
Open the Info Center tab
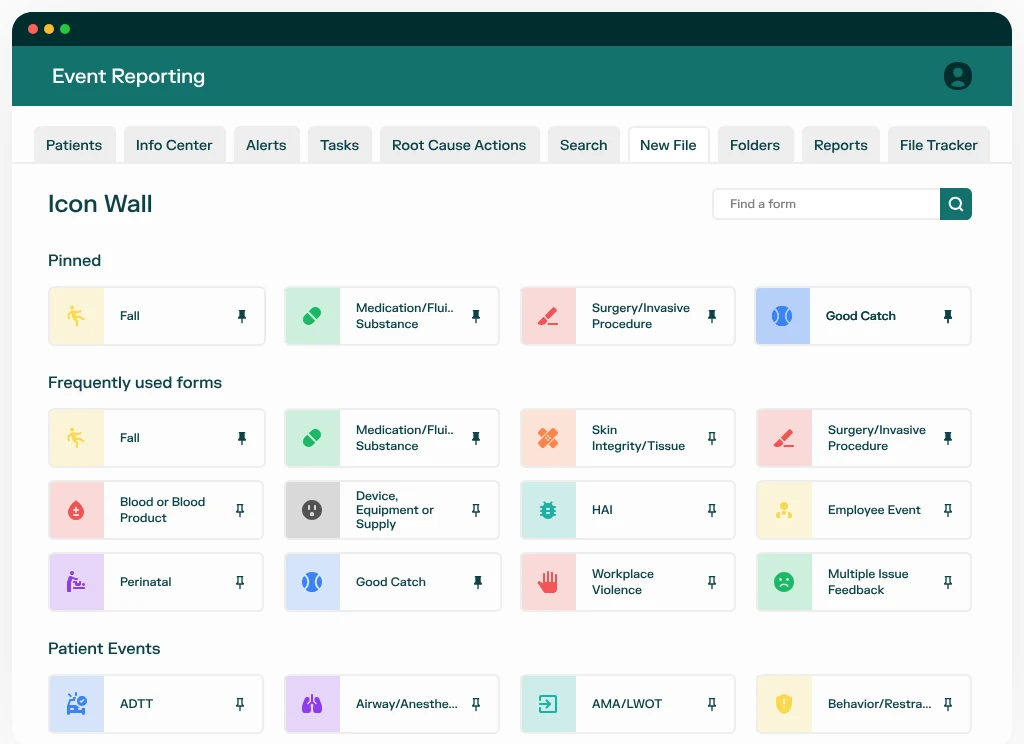(174, 145)
